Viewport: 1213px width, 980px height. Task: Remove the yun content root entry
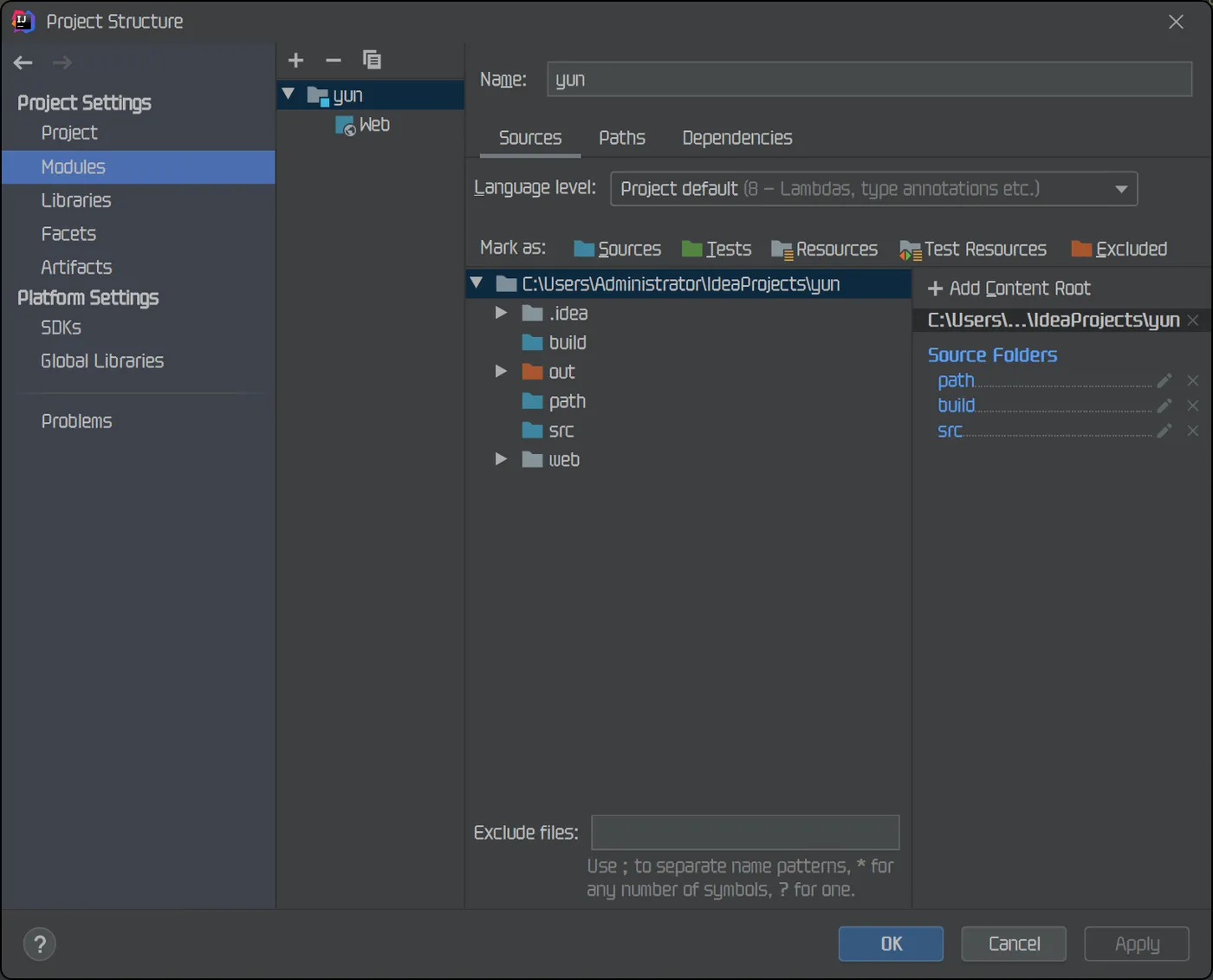1193,321
